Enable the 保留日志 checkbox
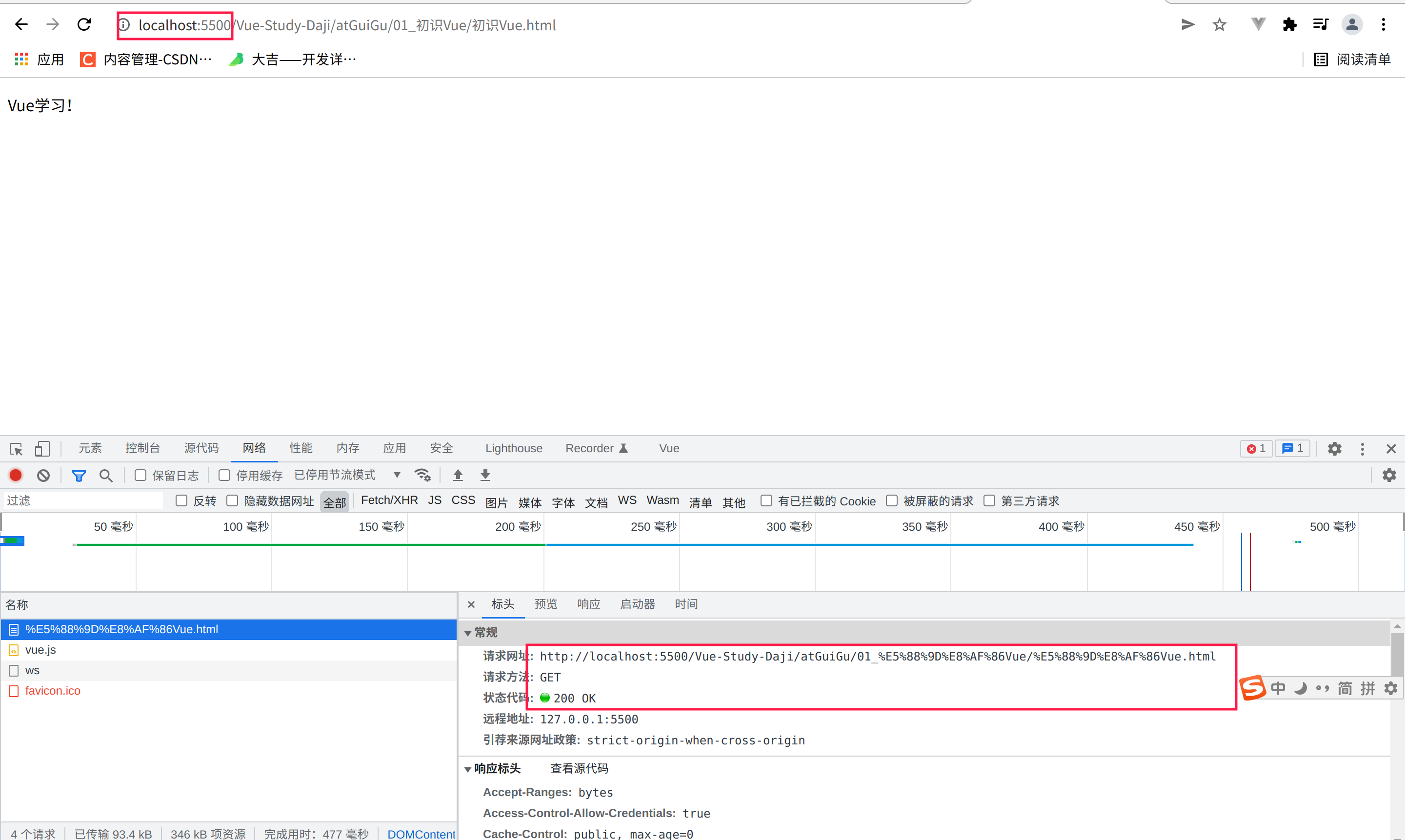 coord(140,476)
